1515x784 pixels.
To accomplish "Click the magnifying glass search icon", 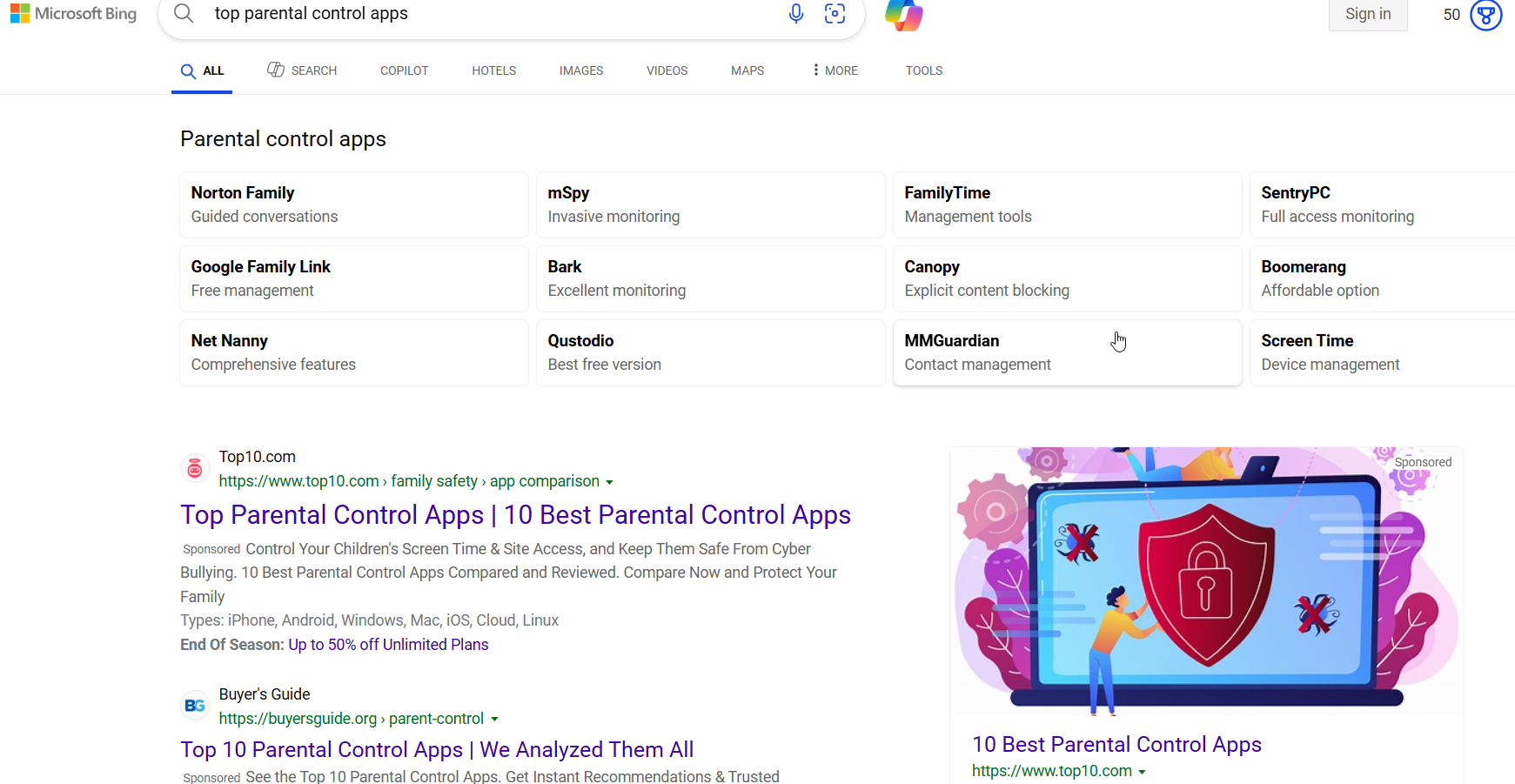I will click(x=184, y=14).
